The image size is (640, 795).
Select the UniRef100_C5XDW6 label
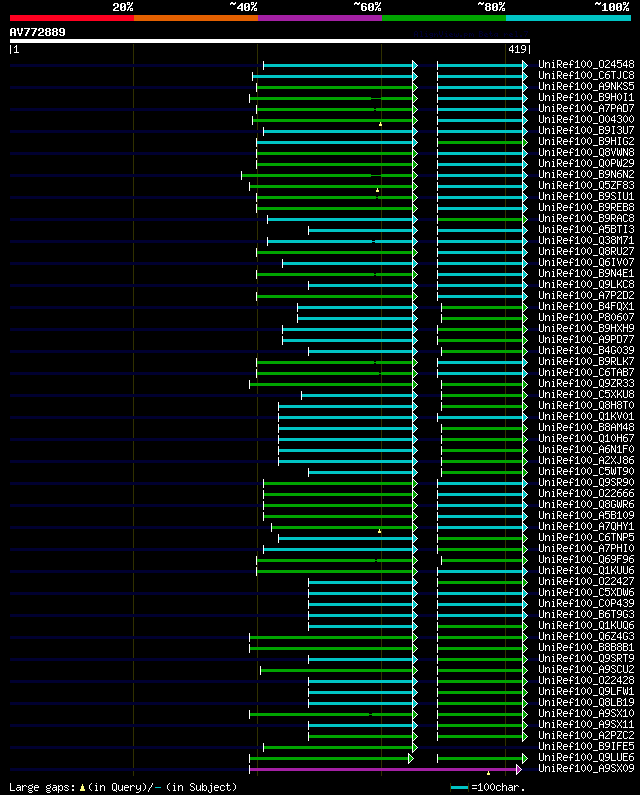coord(586,593)
